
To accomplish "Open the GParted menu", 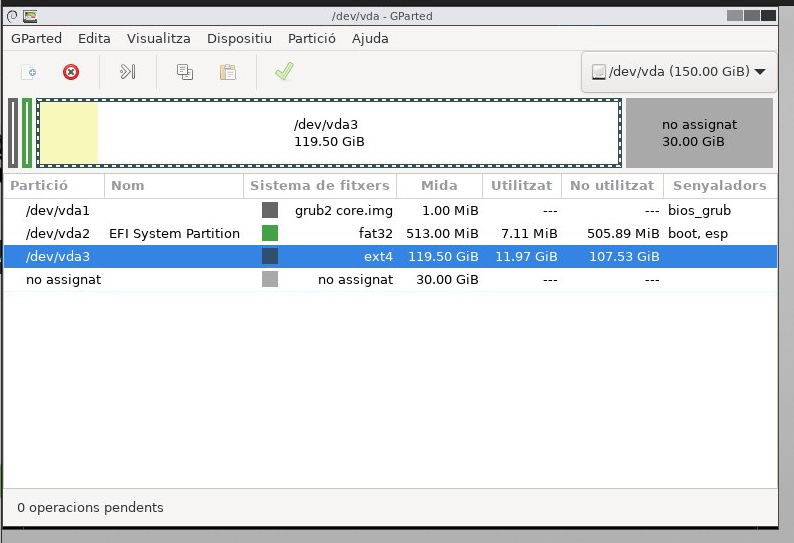I will coord(36,38).
